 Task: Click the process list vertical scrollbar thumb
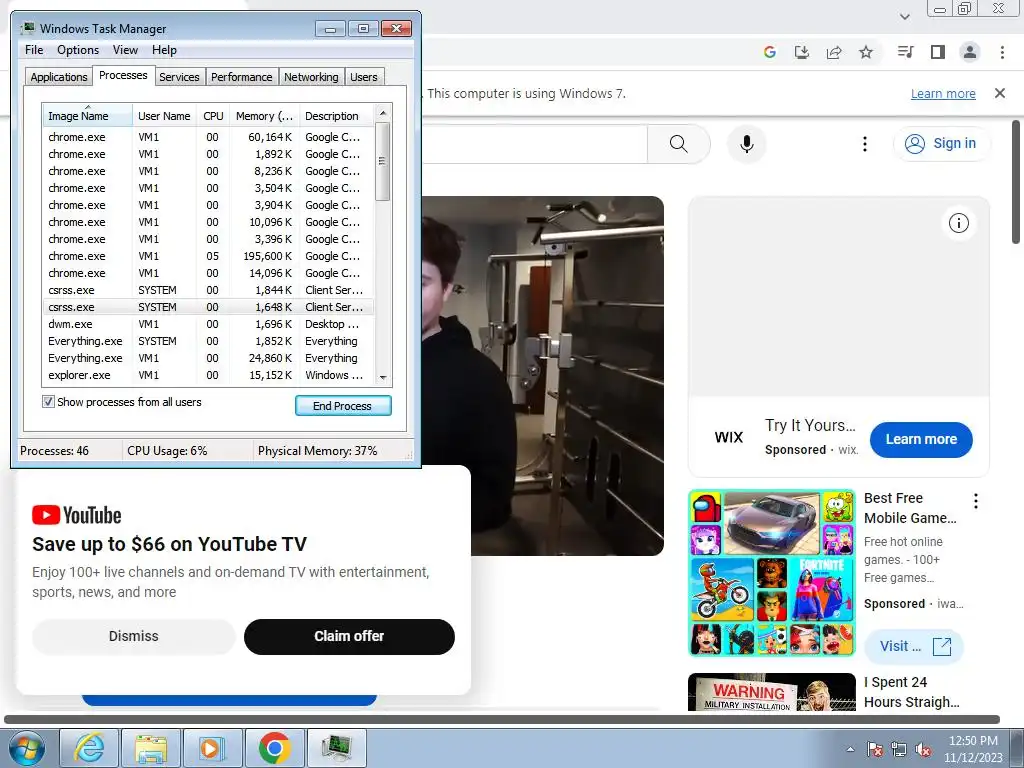pos(383,161)
